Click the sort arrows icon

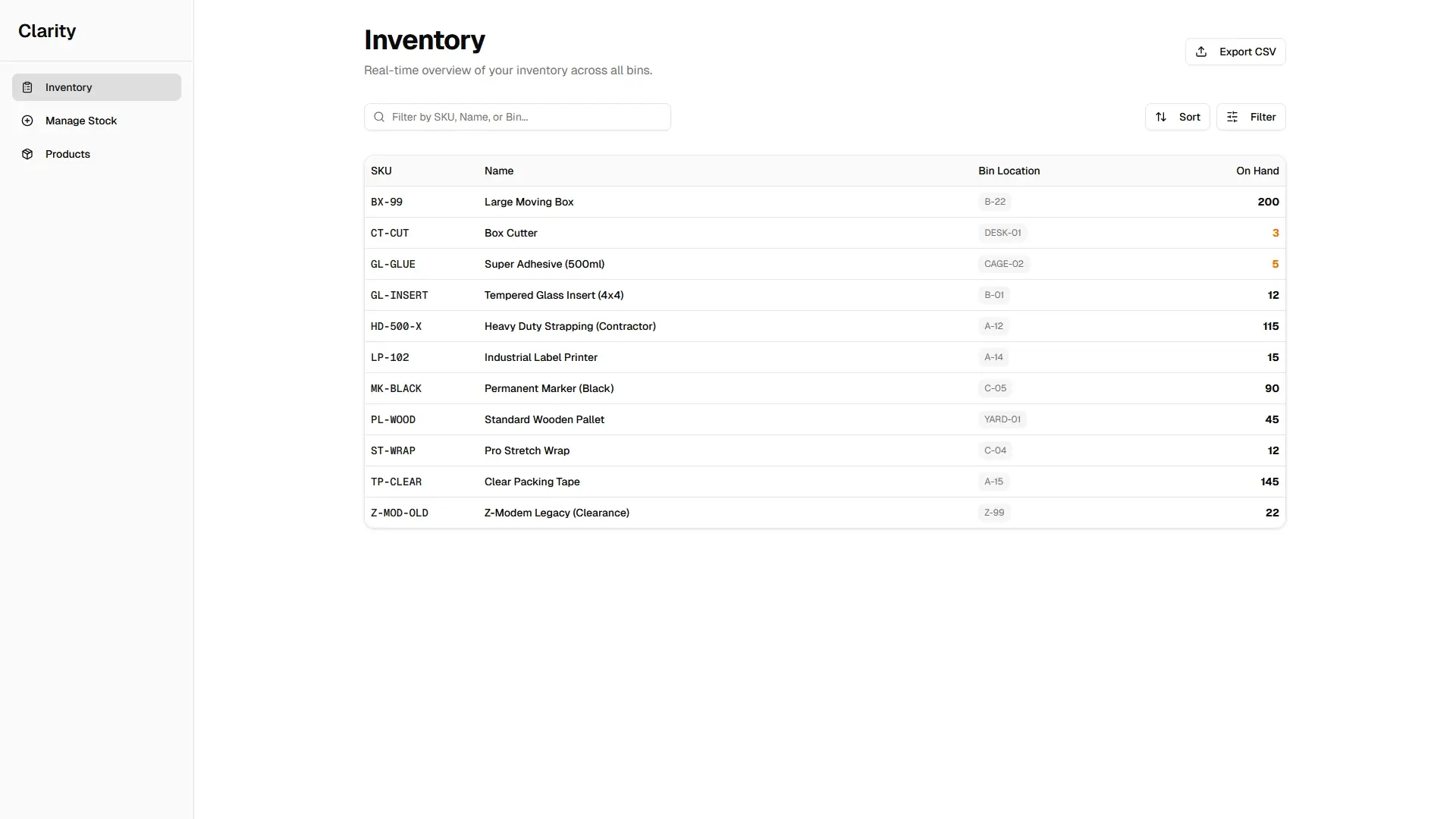pyautogui.click(x=1161, y=117)
